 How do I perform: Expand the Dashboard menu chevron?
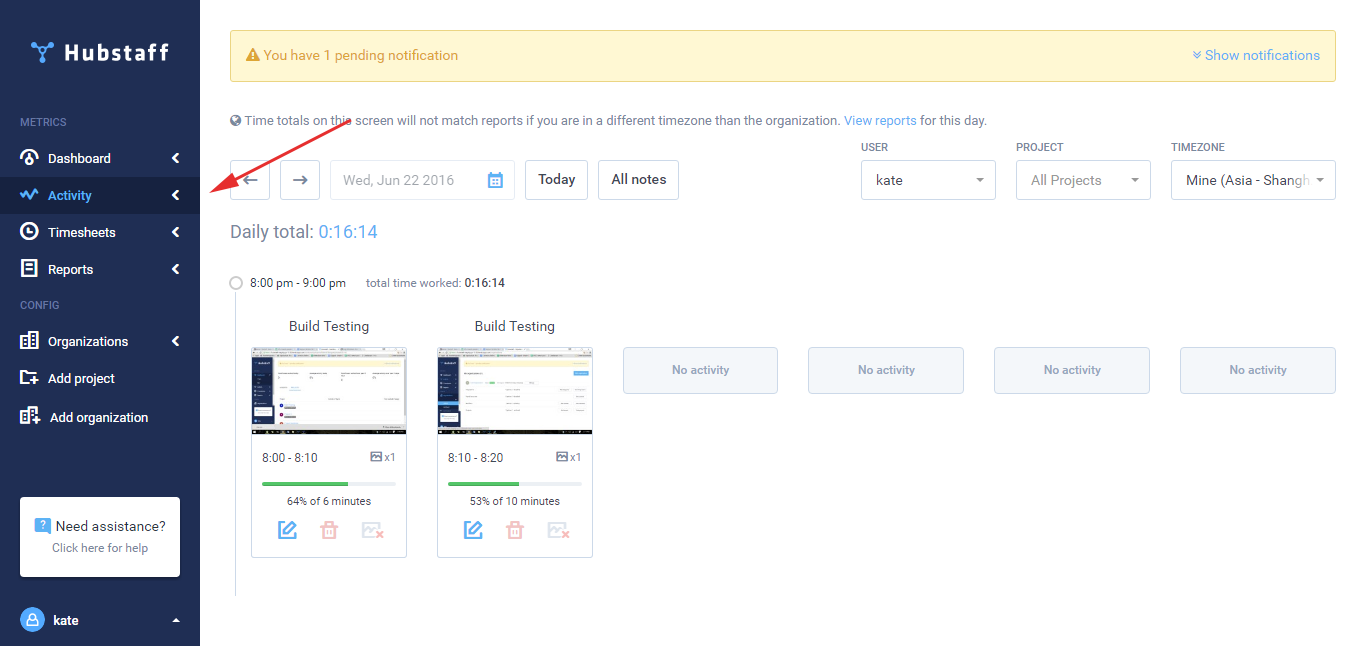tap(175, 158)
